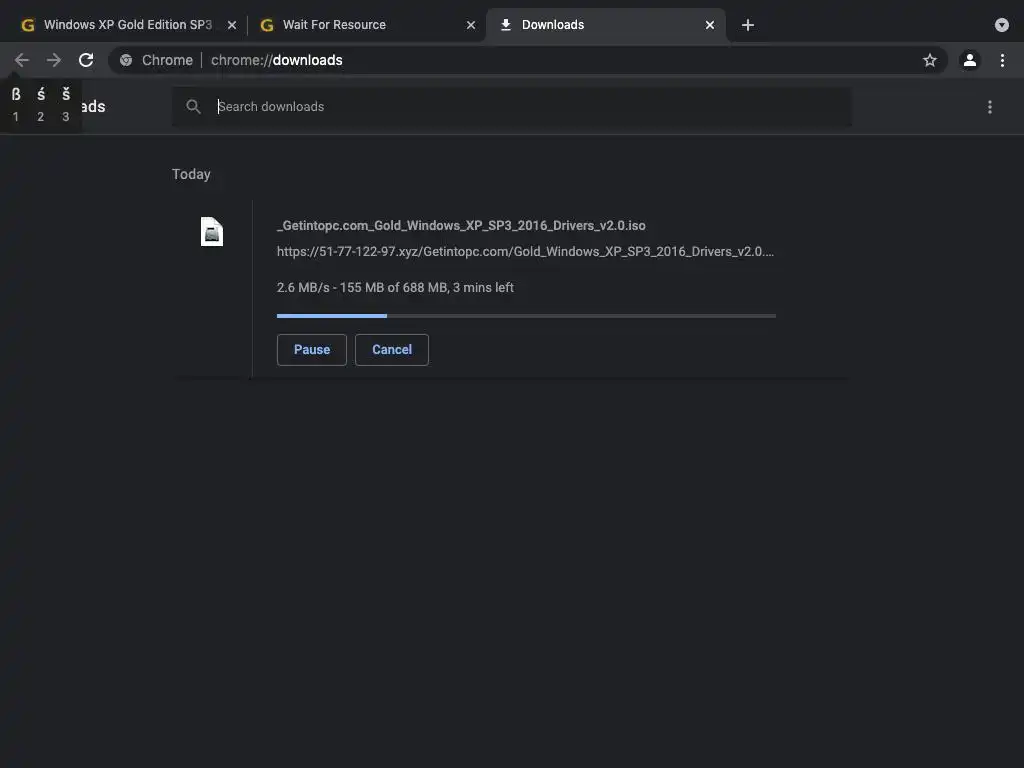
Task: Close the Downloads tab
Action: pos(710,25)
